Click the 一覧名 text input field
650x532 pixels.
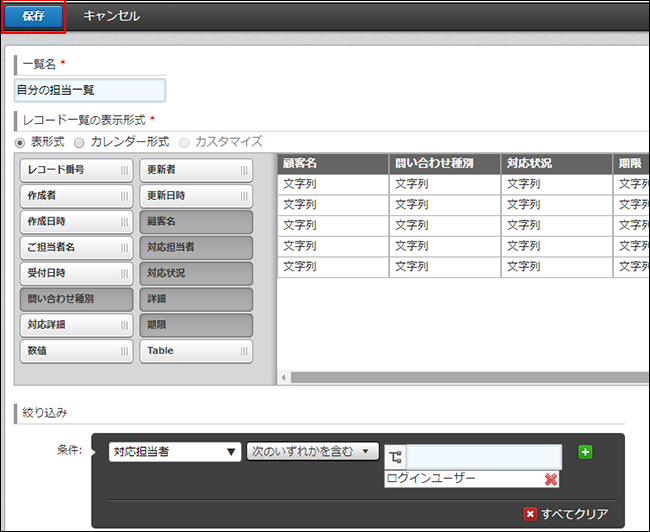(90, 90)
